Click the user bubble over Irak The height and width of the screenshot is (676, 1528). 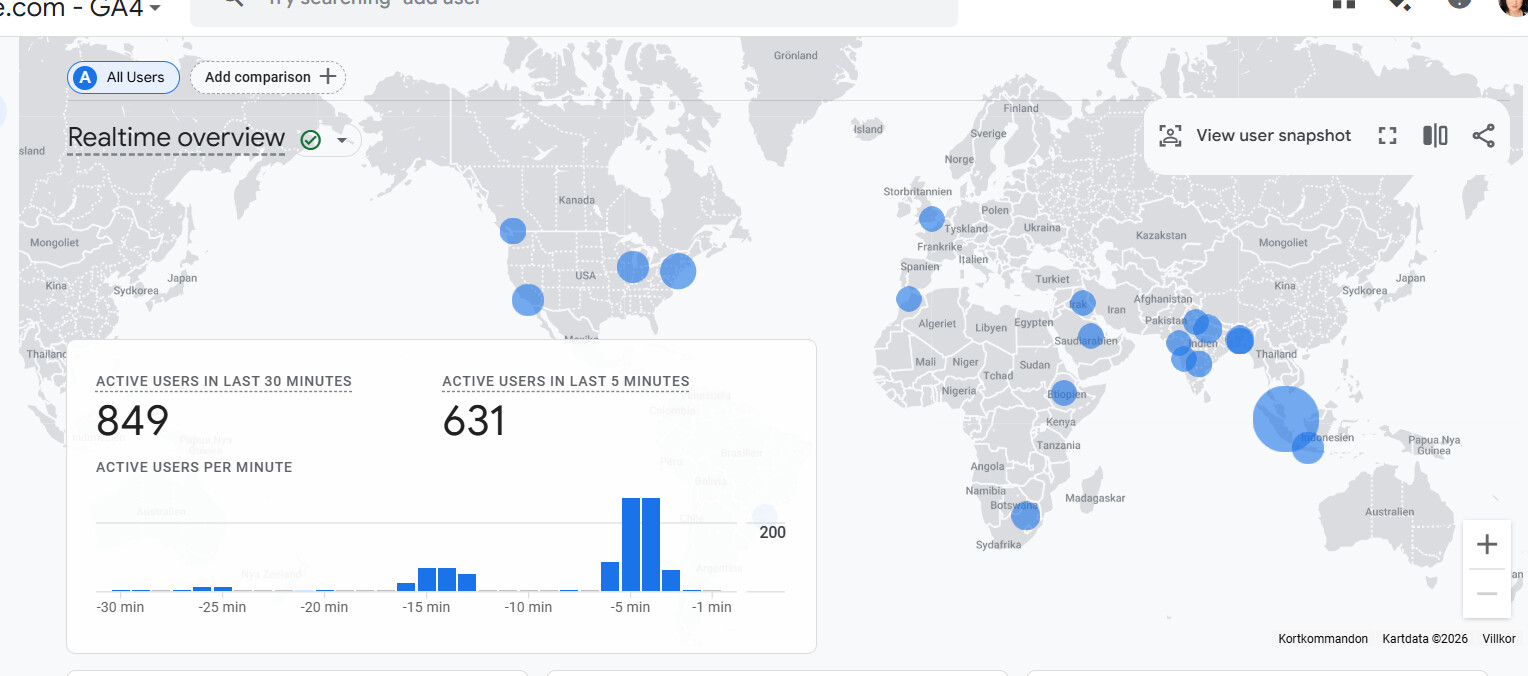pos(1082,303)
